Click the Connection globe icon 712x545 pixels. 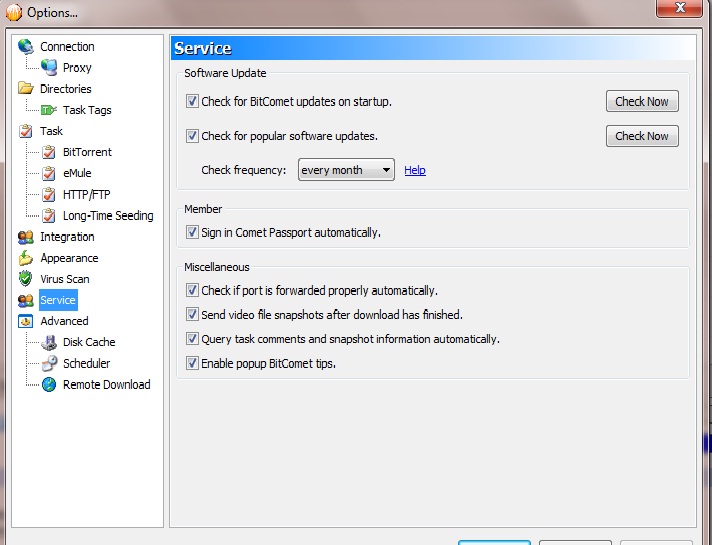coord(26,47)
